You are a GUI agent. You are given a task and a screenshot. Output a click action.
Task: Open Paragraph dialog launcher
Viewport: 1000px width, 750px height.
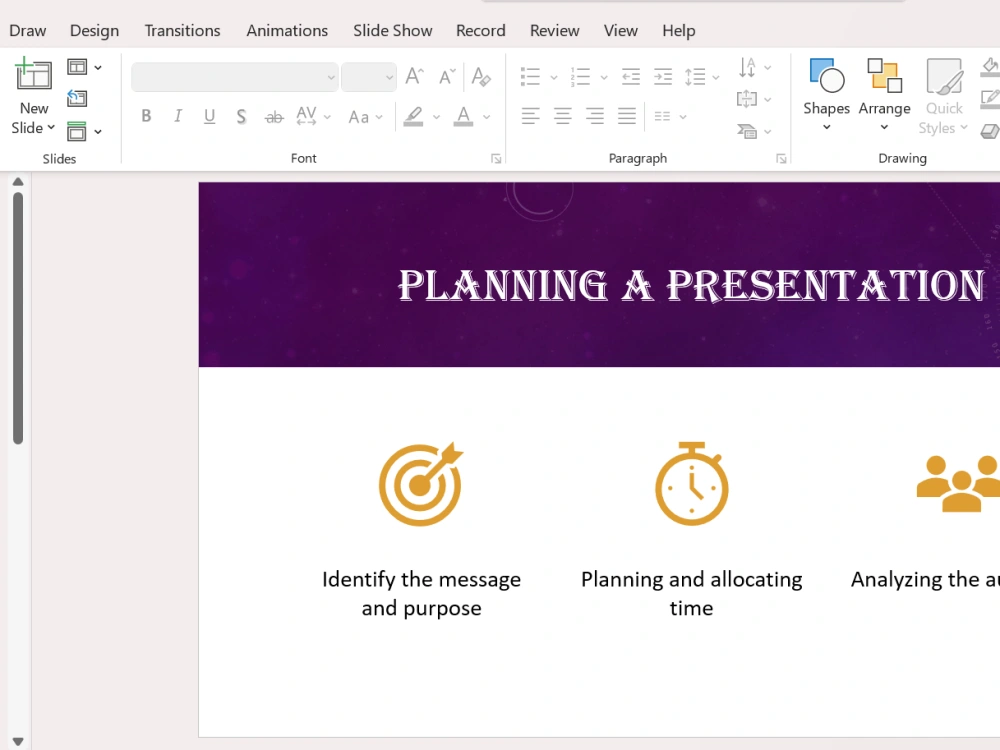[x=781, y=159]
